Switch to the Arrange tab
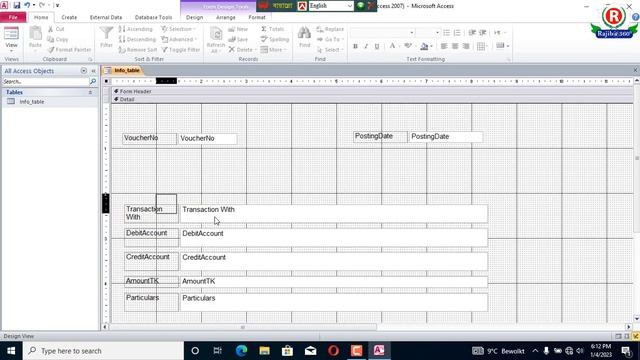Image resolution: width=640 pixels, height=360 pixels. click(x=225, y=17)
